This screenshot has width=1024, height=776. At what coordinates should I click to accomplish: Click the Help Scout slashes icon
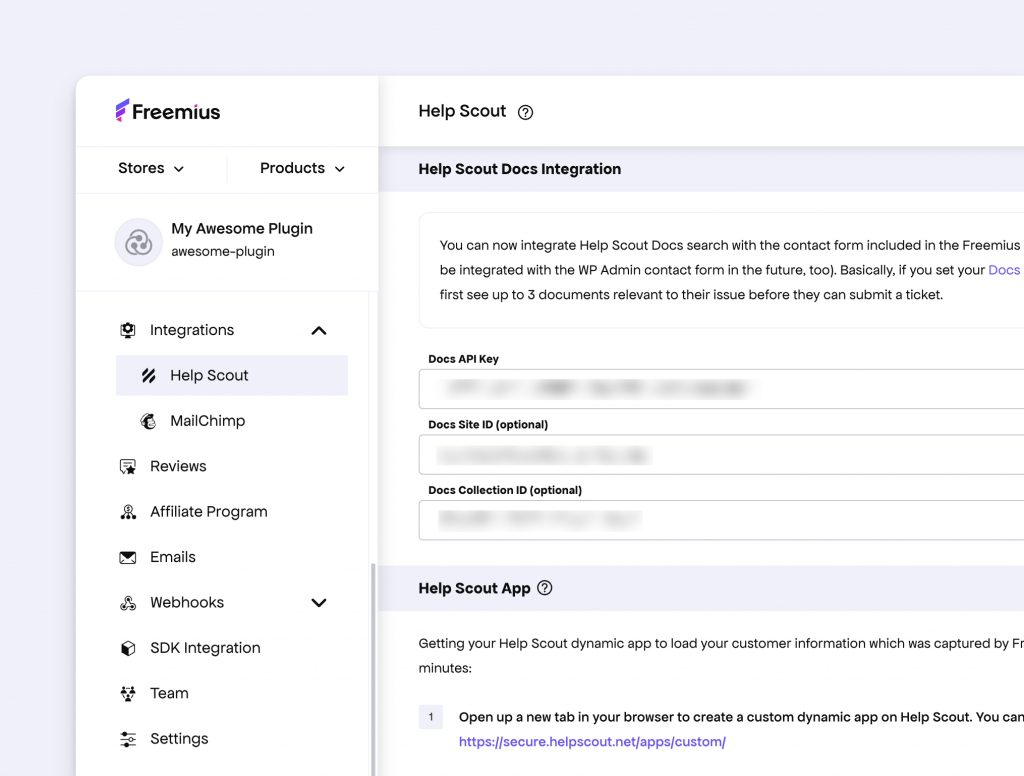point(149,376)
